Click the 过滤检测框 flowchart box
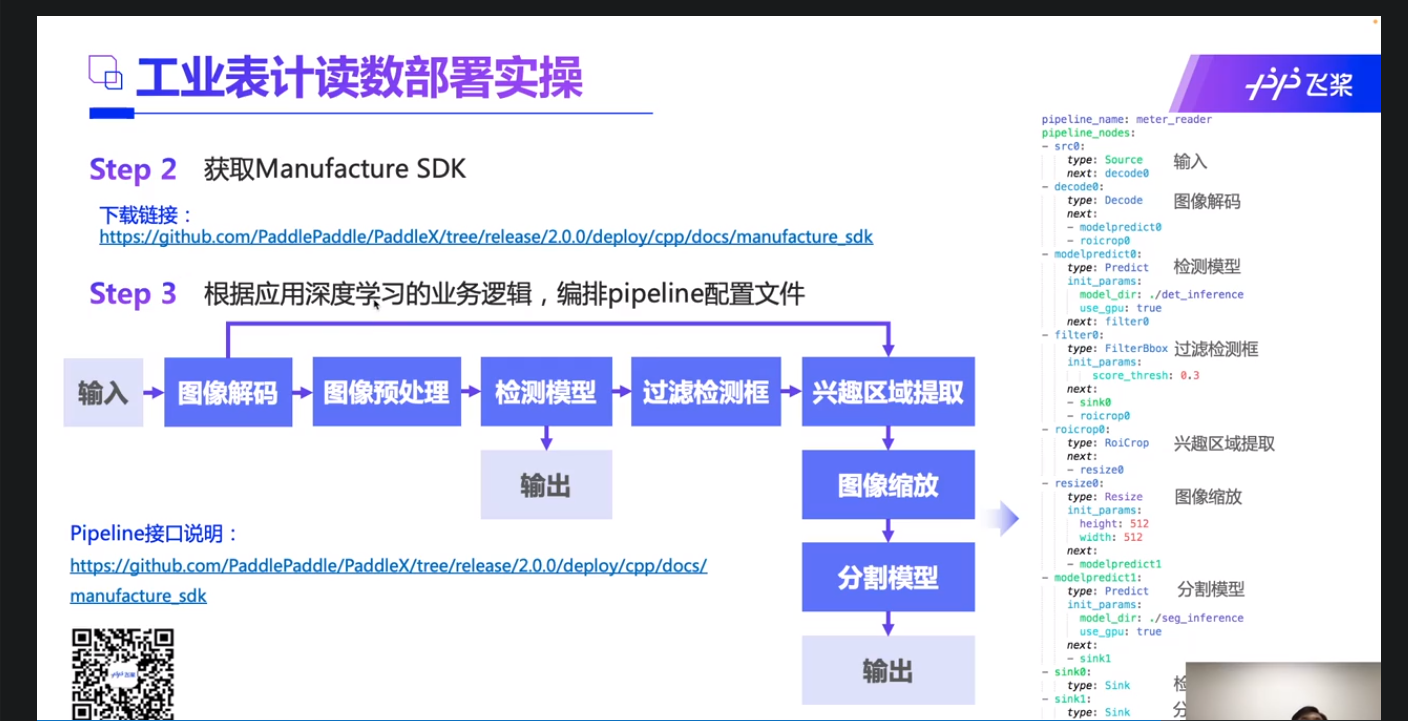The height and width of the screenshot is (721, 1408). [x=706, y=393]
